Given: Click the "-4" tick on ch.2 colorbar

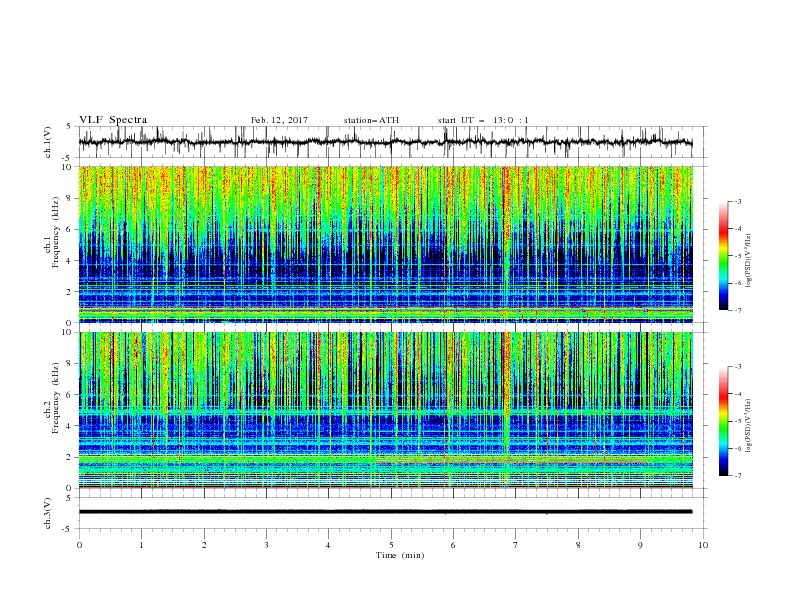Looking at the screenshot, I should [x=737, y=394].
